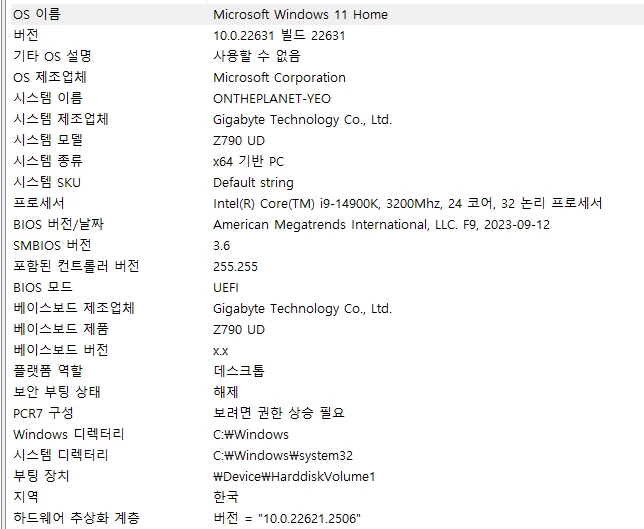Select the '시스템 이름' label
Image resolution: width=644 pixels, height=529 pixels.
coord(48,98)
